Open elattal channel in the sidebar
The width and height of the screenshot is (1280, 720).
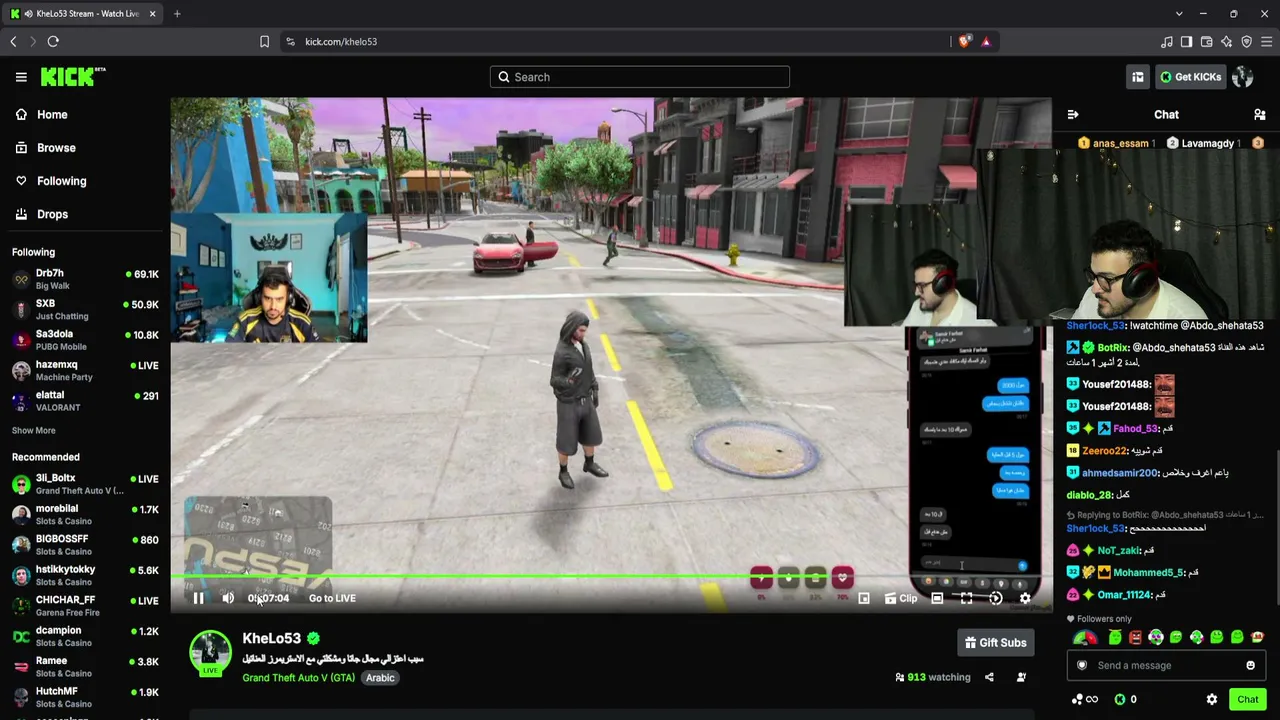pos(85,401)
